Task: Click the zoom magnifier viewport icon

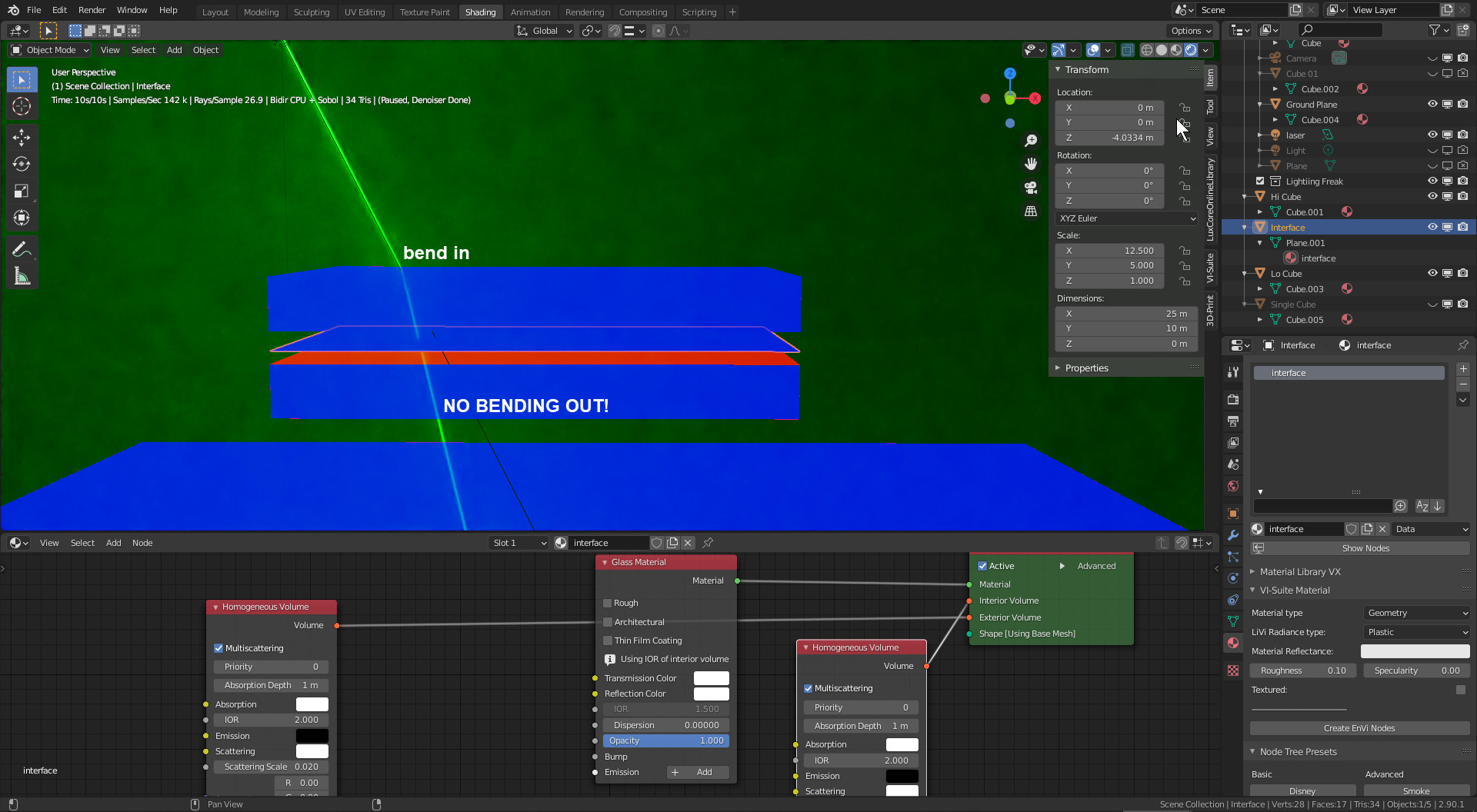Action: [1031, 141]
